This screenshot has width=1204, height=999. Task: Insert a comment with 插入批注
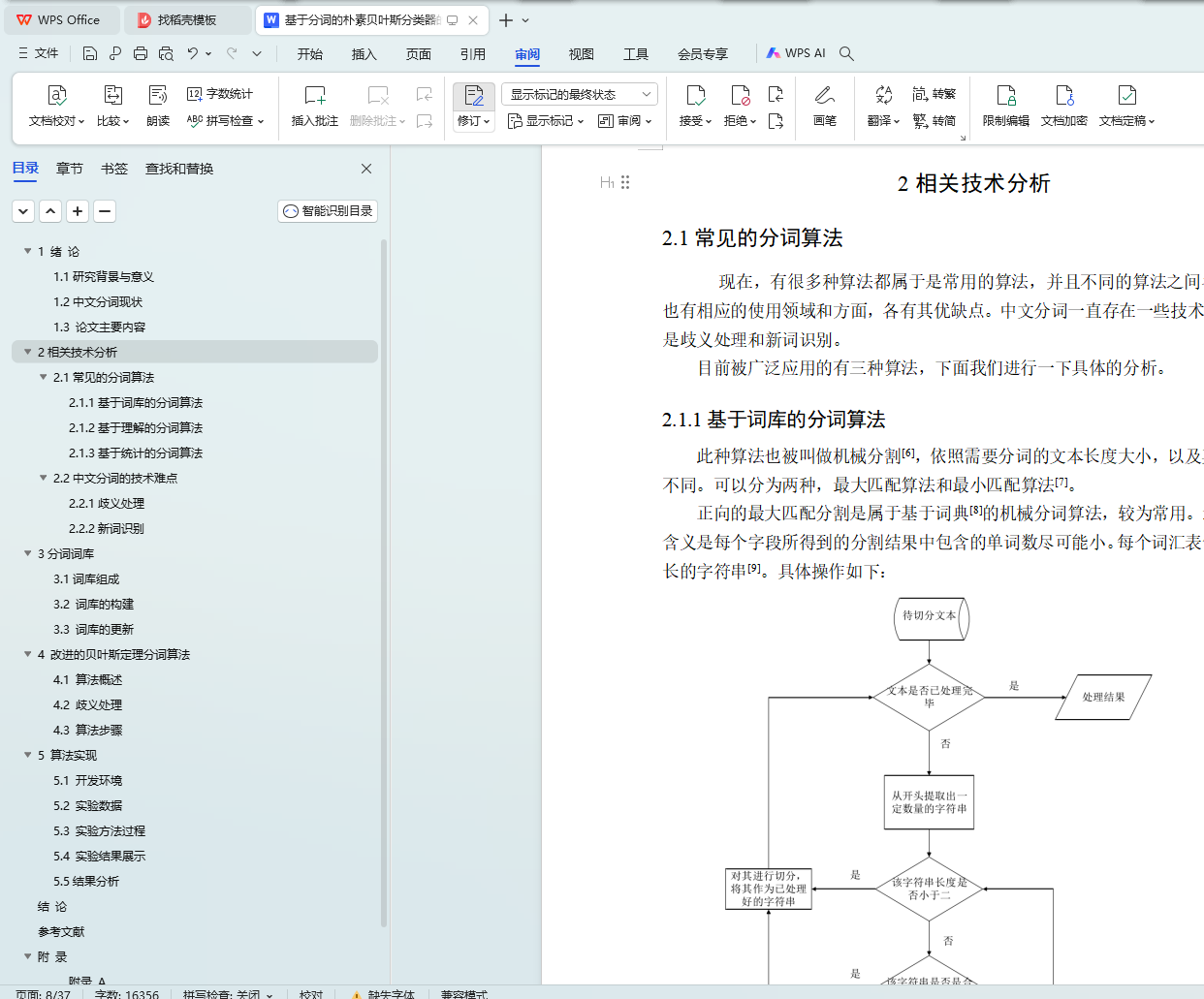pyautogui.click(x=315, y=107)
